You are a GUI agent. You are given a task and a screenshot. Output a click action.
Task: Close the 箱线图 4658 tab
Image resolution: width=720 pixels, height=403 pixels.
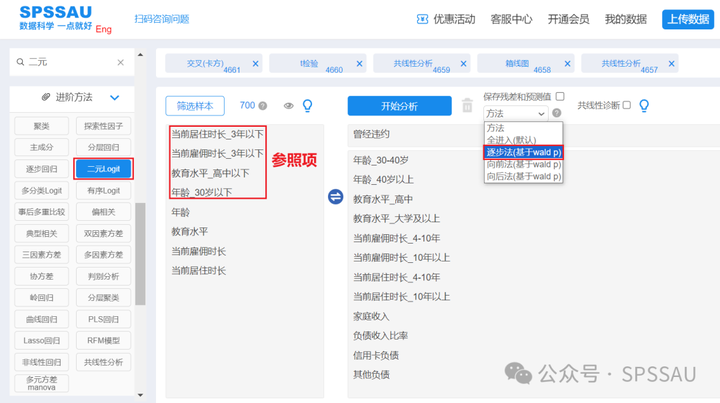pos(565,64)
